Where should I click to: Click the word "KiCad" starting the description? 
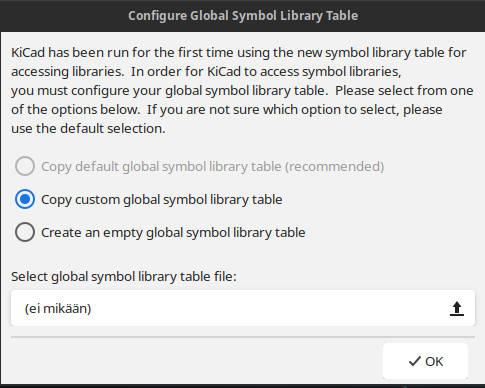[x=28, y=52]
